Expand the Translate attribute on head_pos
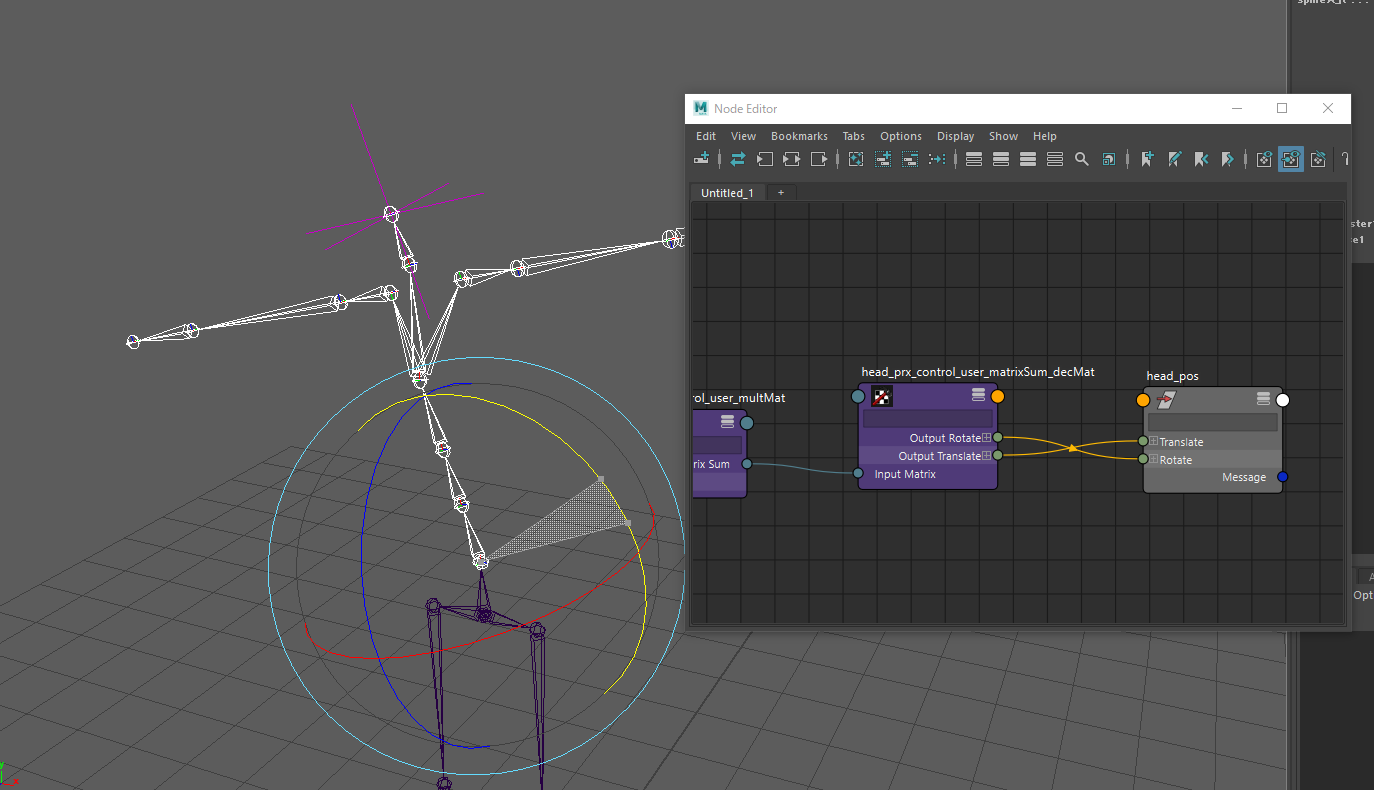The width and height of the screenshot is (1374, 790). click(1153, 442)
